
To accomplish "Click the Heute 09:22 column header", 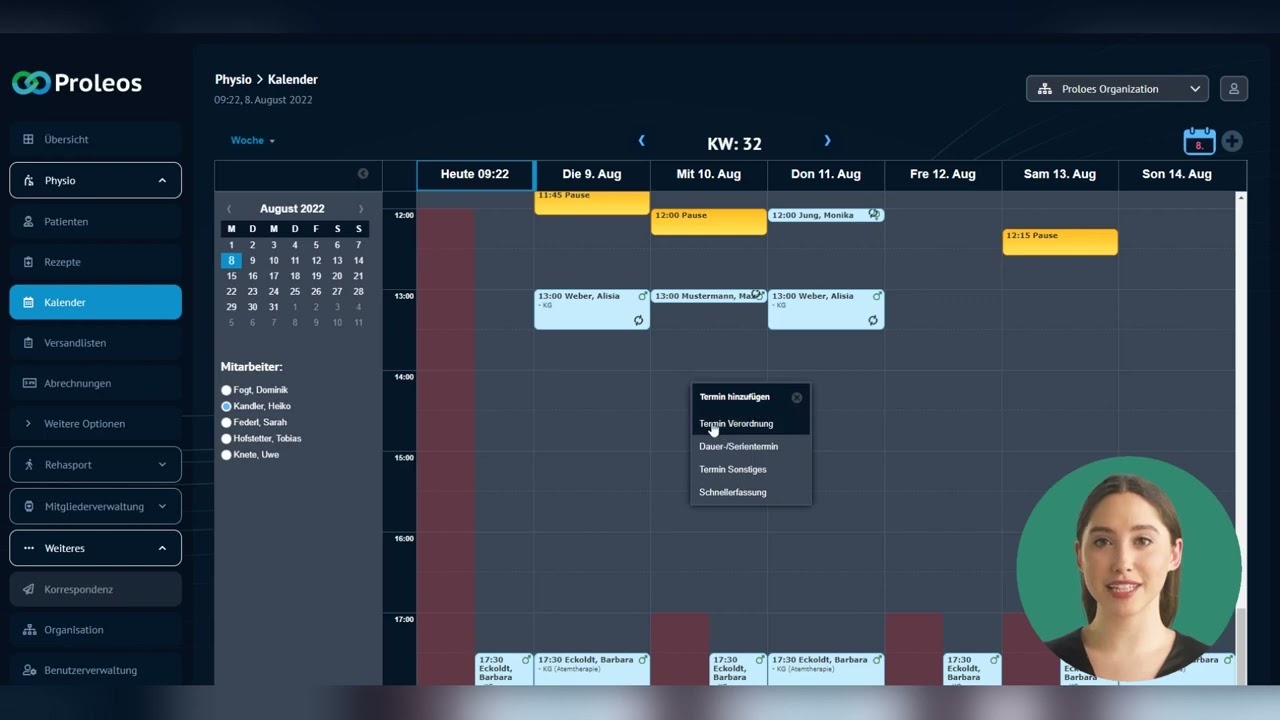I will tap(475, 174).
